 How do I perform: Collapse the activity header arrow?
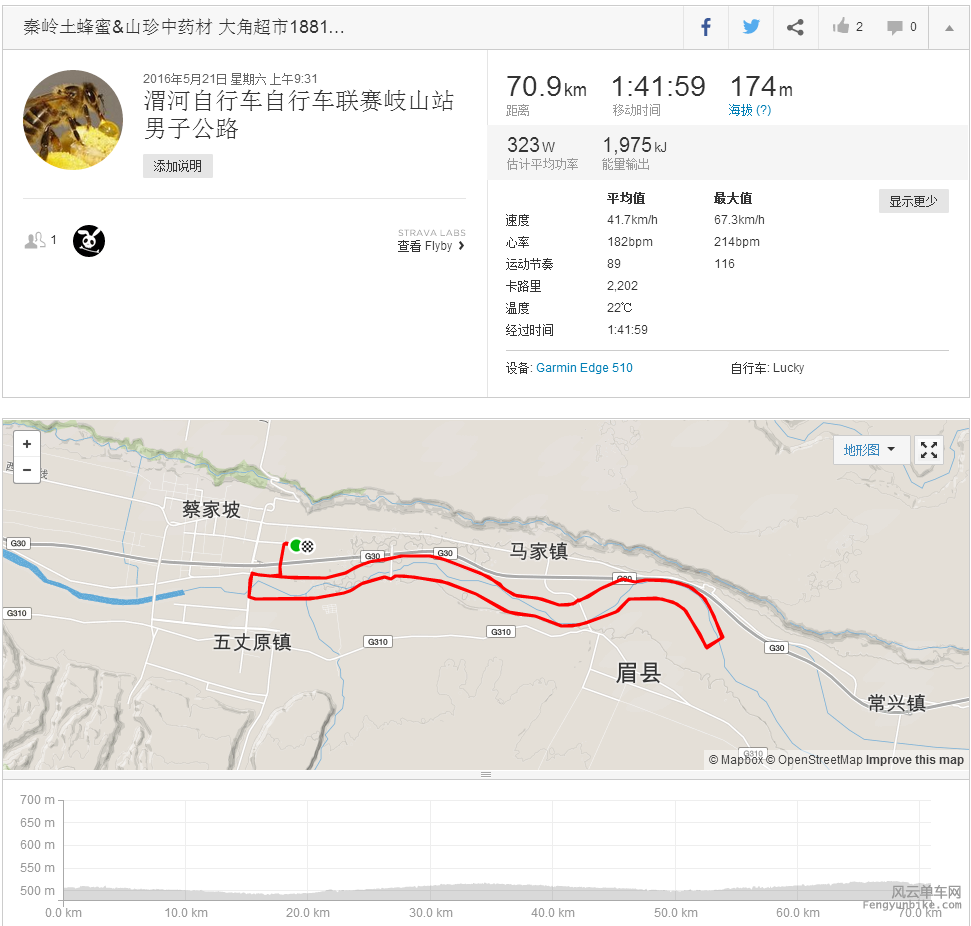949,28
